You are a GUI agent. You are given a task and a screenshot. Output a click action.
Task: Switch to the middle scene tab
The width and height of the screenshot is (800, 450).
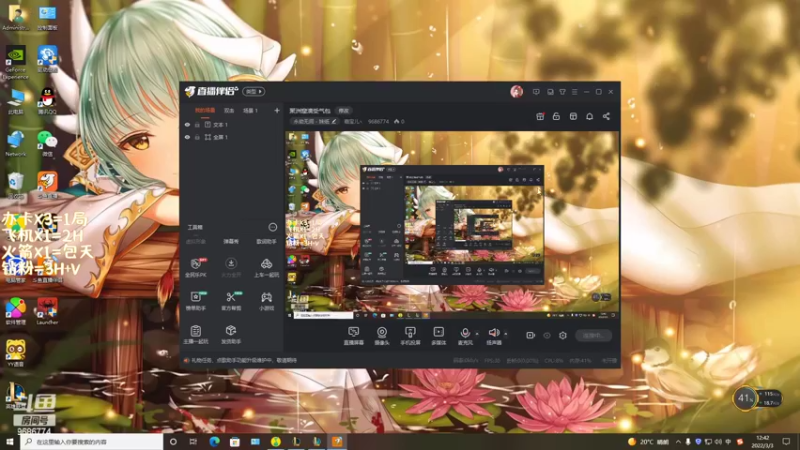pos(229,111)
